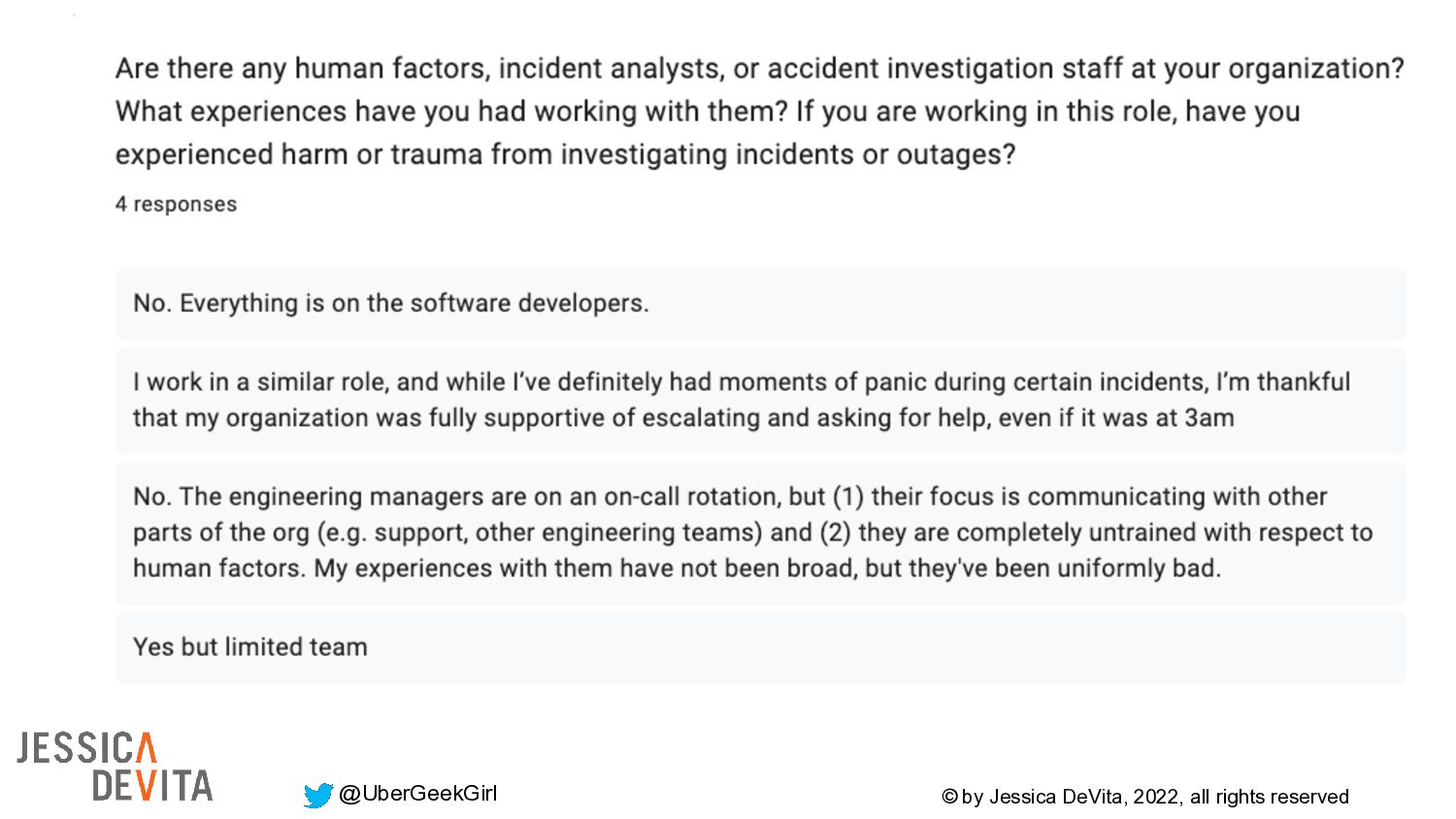Click the Twitter bird icon
The image size is (1456, 819).
[317, 796]
